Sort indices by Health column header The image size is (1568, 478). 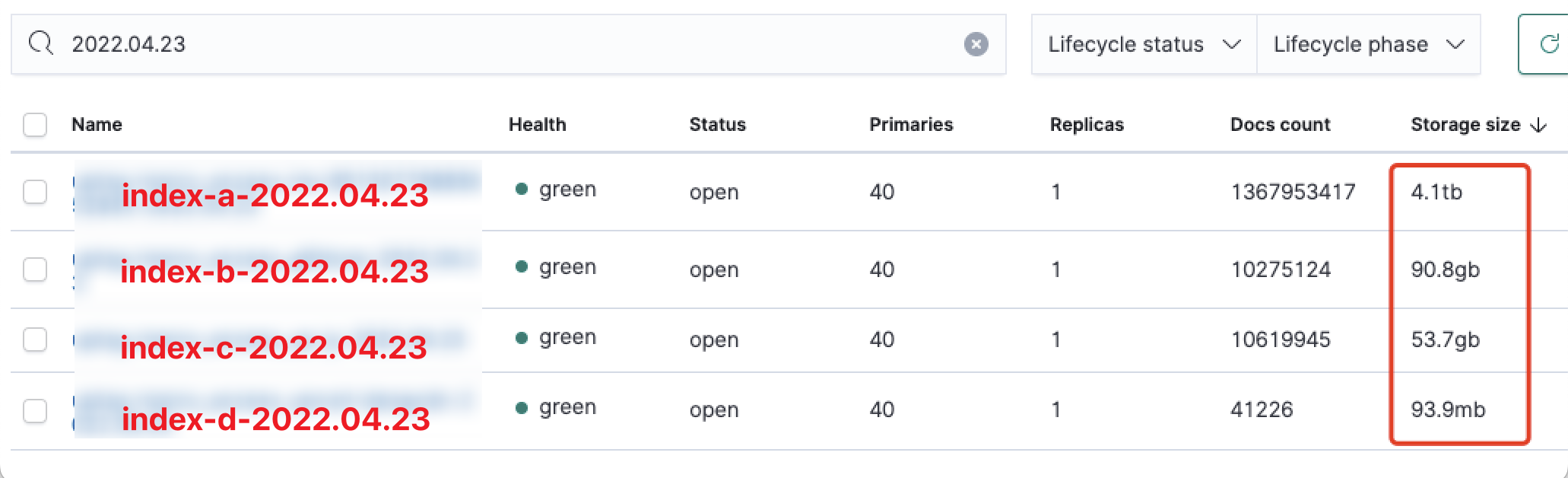537,125
